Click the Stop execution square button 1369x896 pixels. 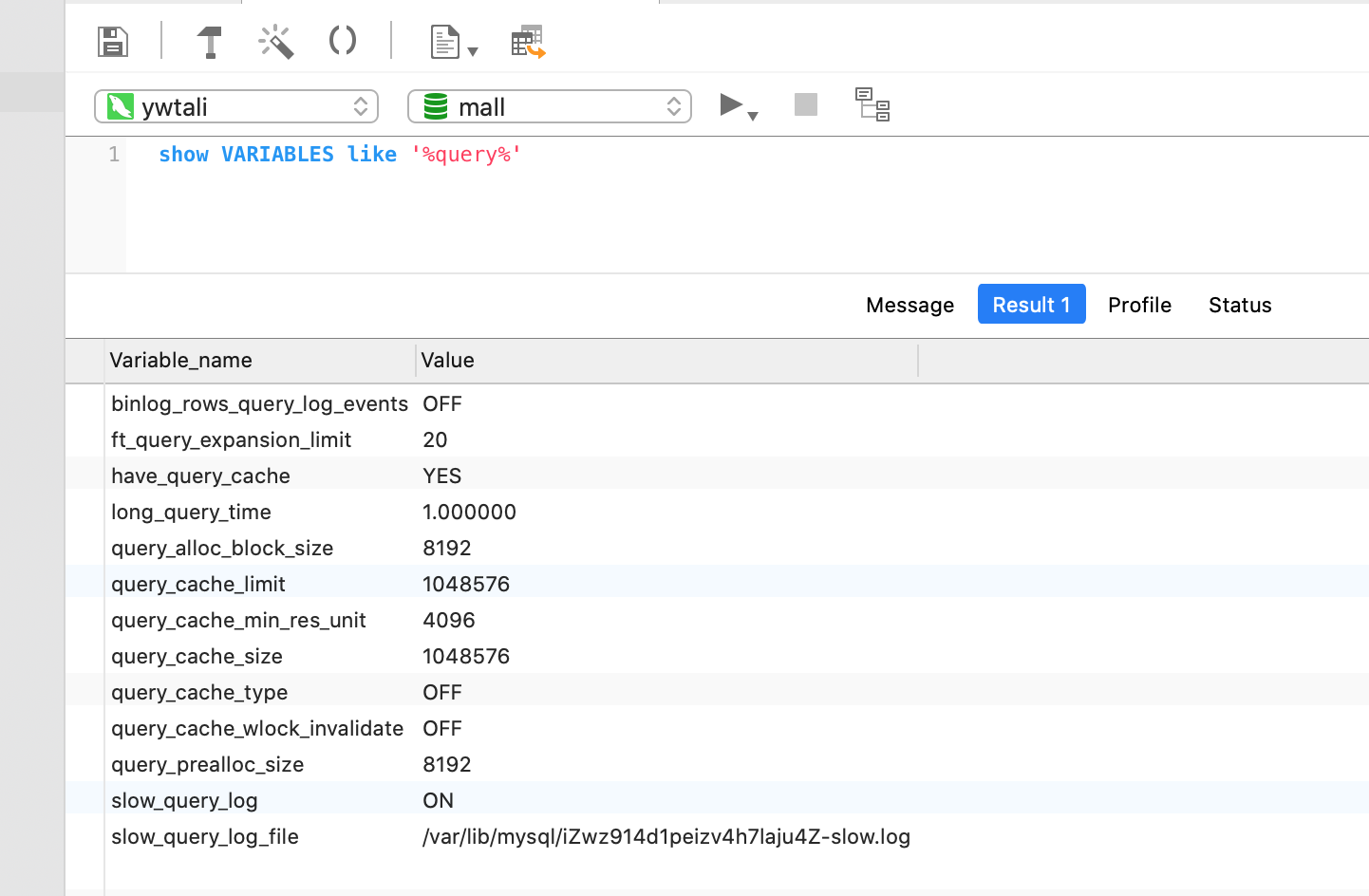806,104
